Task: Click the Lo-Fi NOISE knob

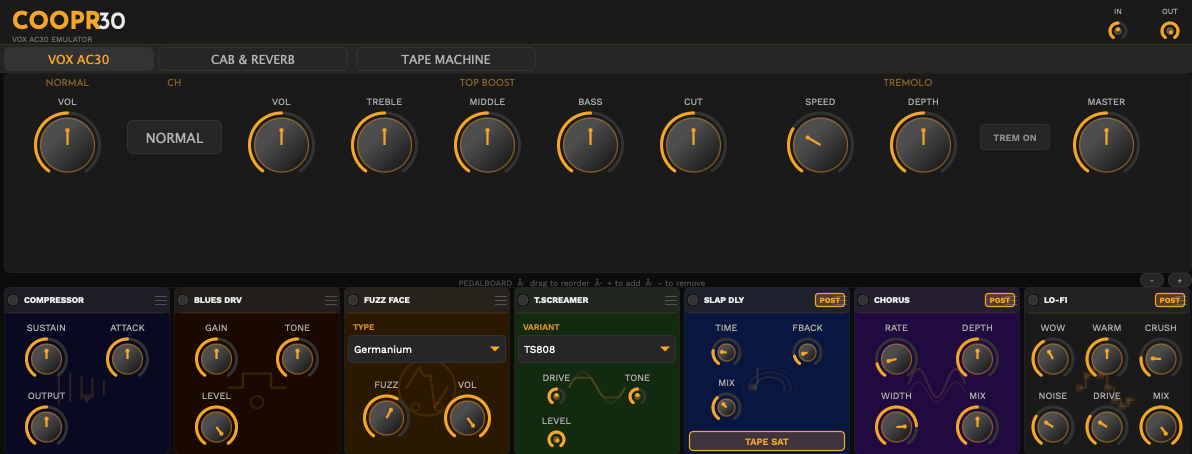Action: pos(1053,427)
